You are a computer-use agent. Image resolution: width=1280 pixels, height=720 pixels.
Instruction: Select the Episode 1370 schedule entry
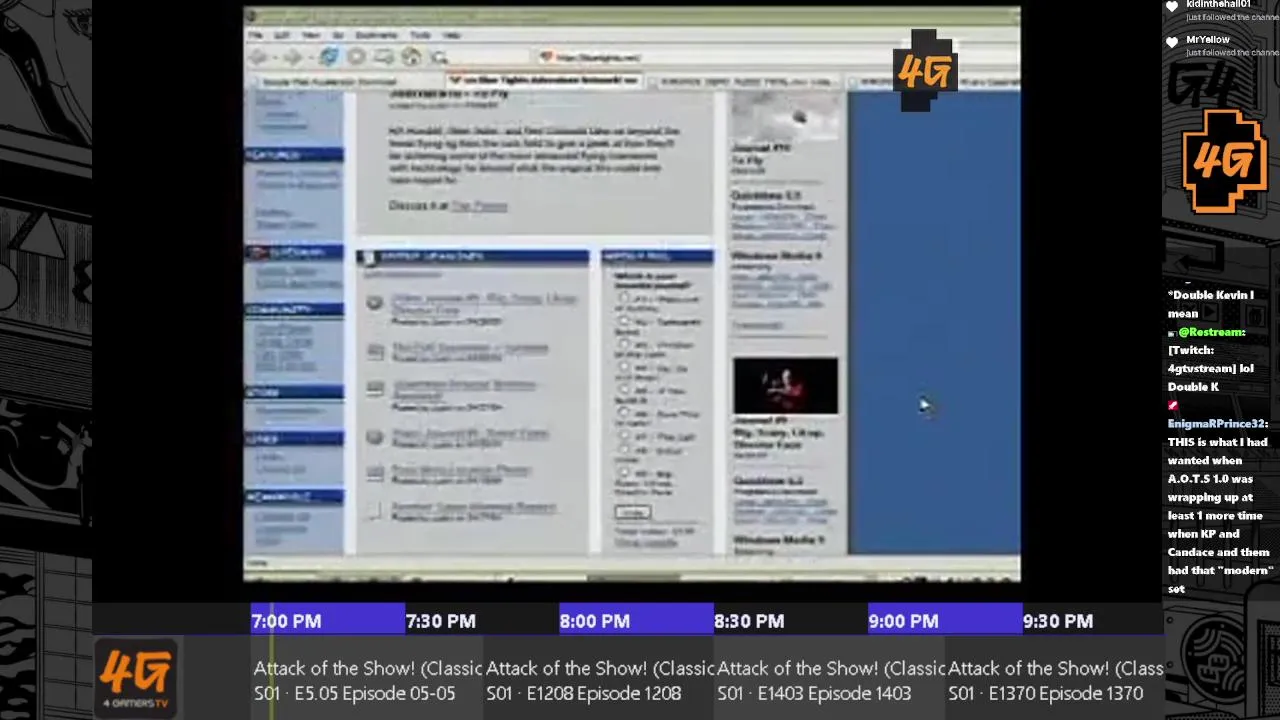[1055, 680]
